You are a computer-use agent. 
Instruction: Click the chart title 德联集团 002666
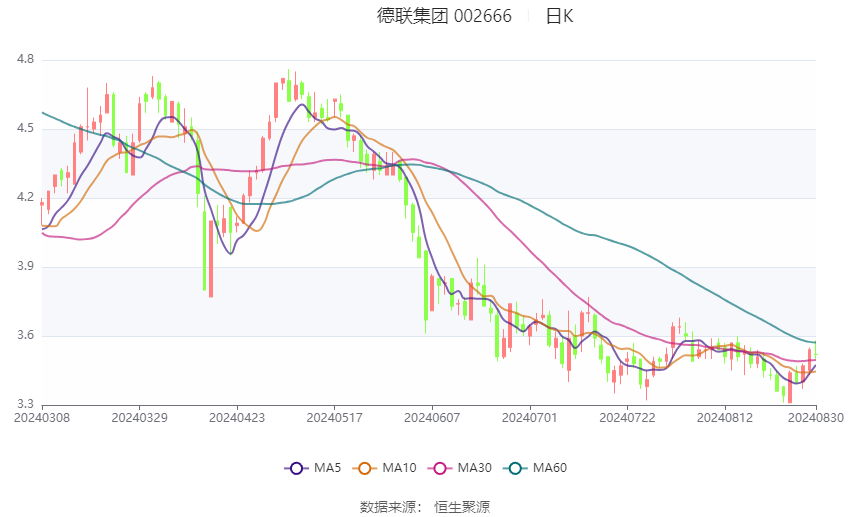(444, 16)
